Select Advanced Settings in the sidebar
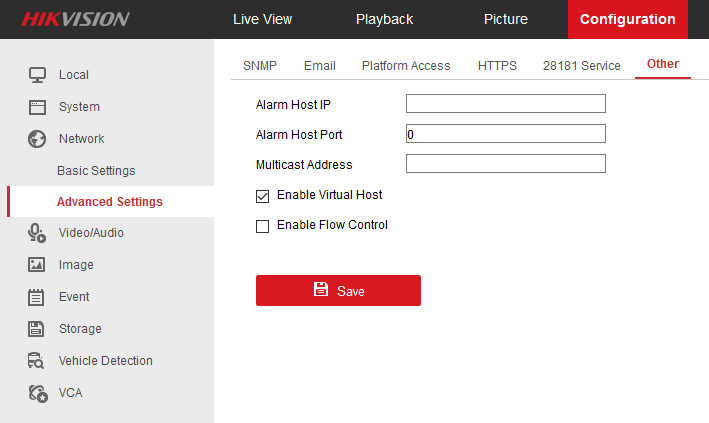 click(109, 202)
